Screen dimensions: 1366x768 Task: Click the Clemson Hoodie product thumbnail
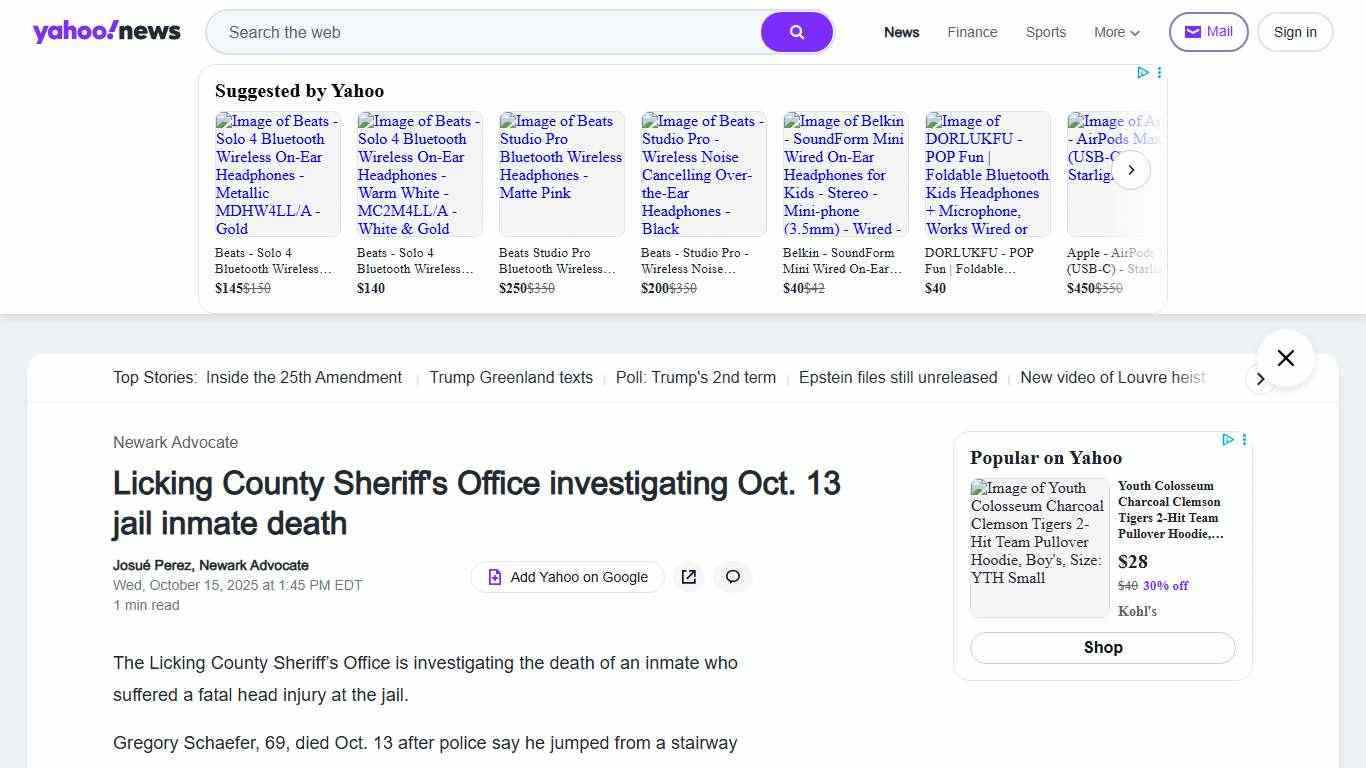point(1038,547)
